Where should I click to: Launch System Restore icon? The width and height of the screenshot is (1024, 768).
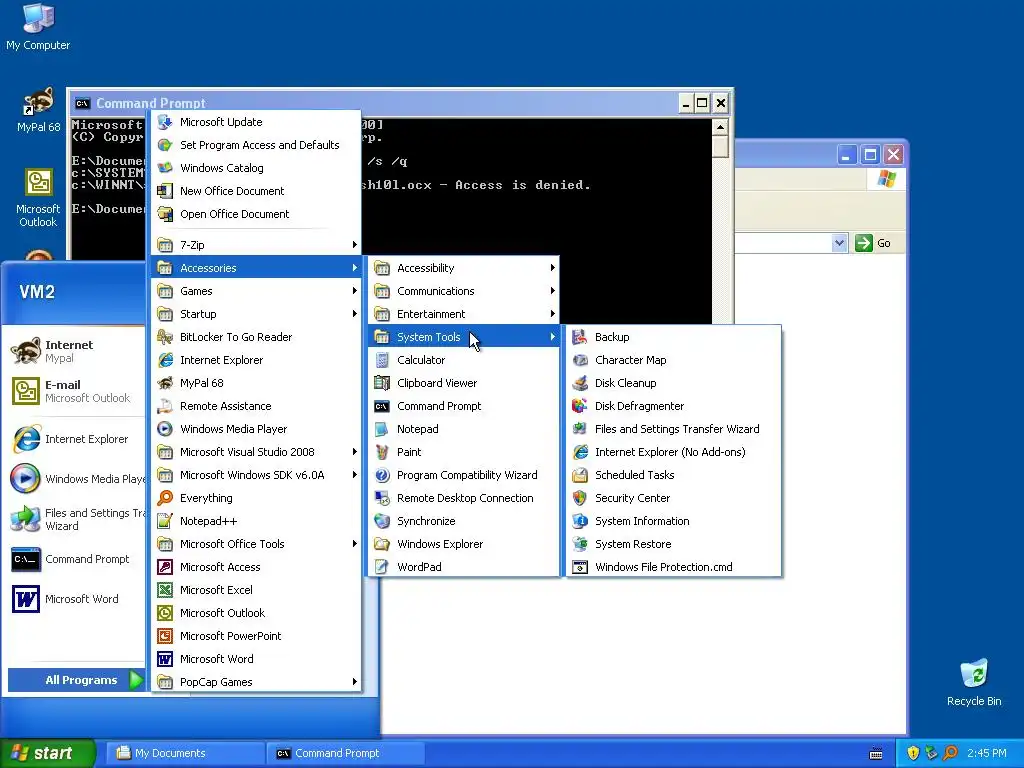tap(580, 543)
